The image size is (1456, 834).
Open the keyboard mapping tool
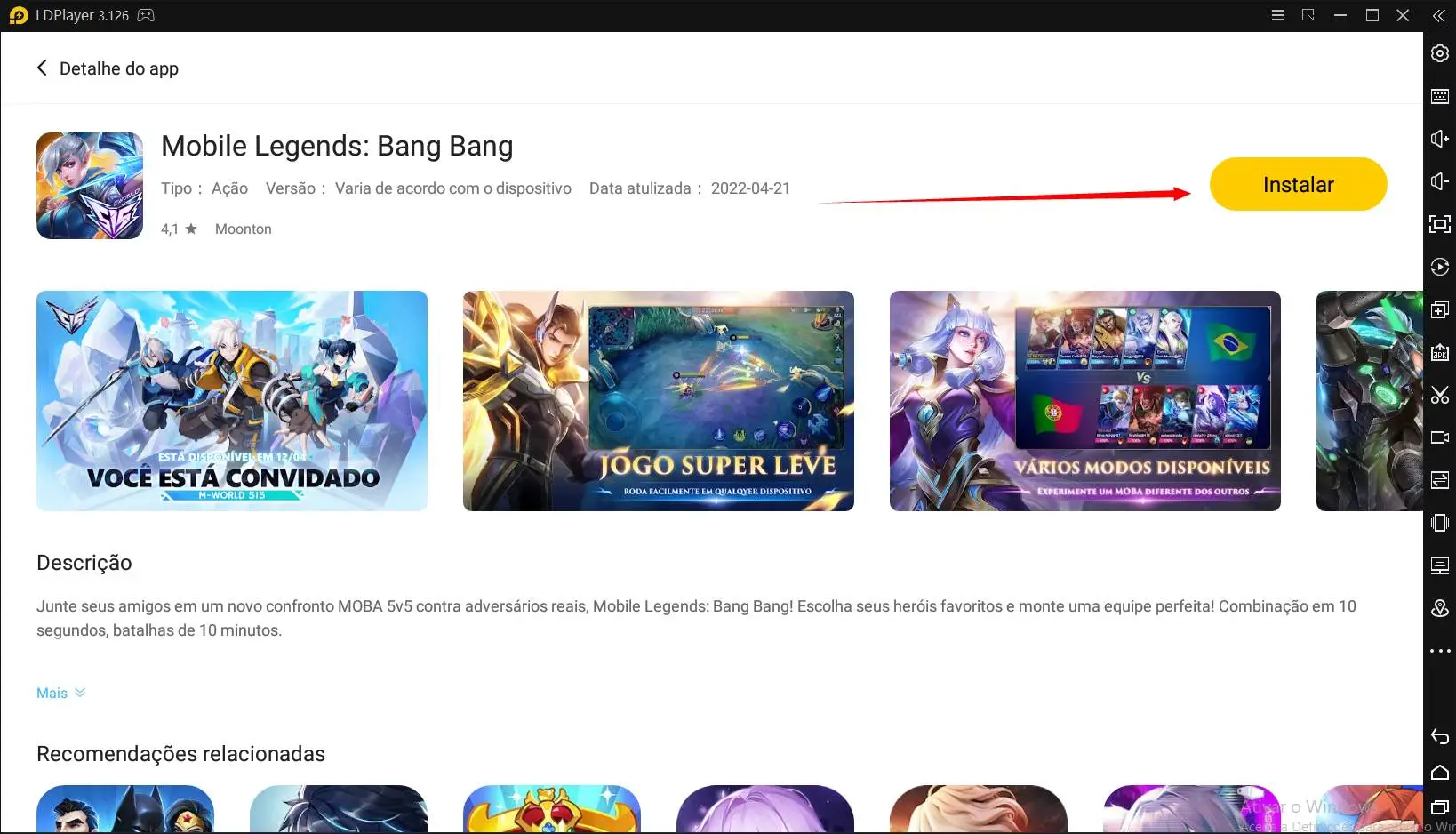(1440, 96)
